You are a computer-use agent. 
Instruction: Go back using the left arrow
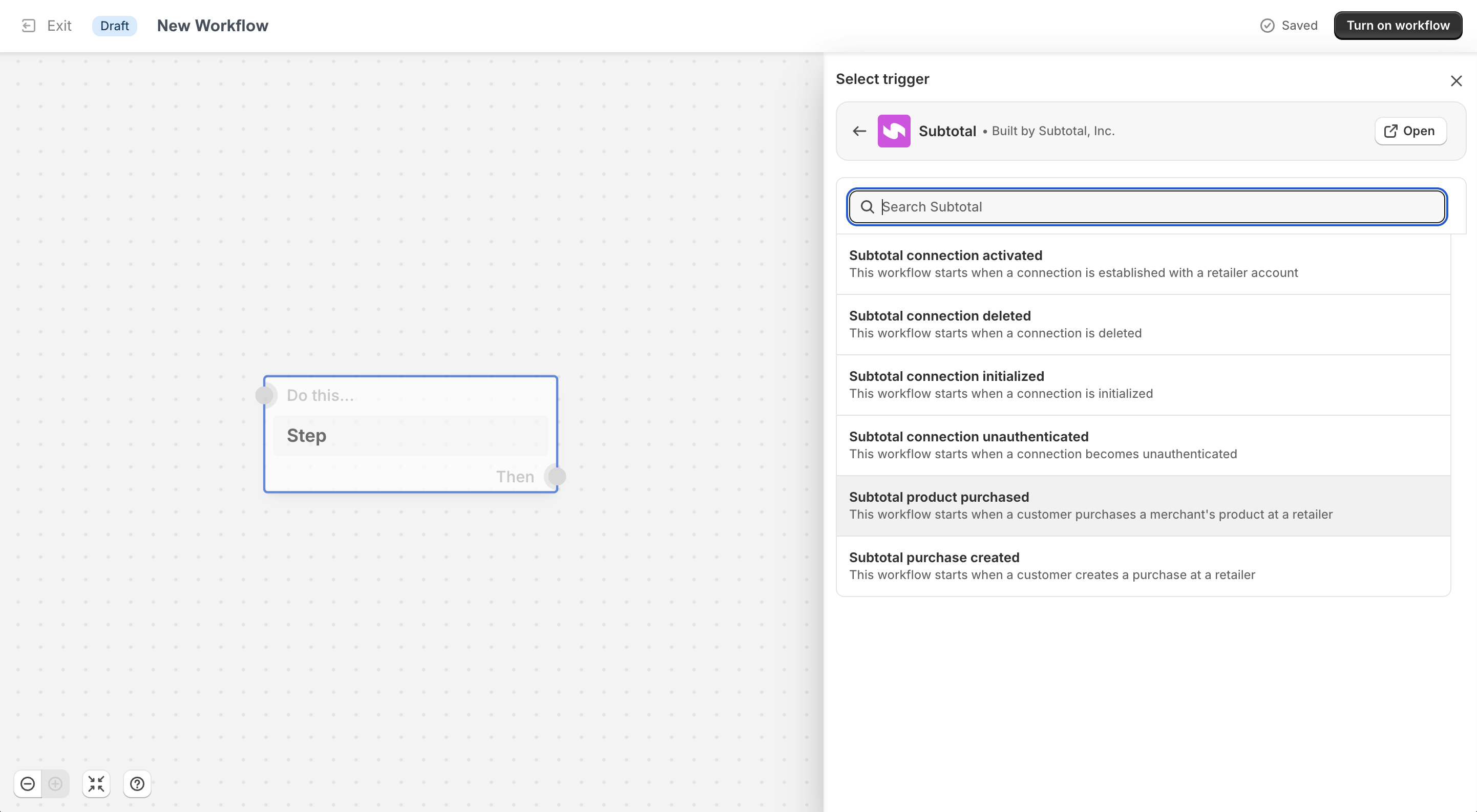859,131
